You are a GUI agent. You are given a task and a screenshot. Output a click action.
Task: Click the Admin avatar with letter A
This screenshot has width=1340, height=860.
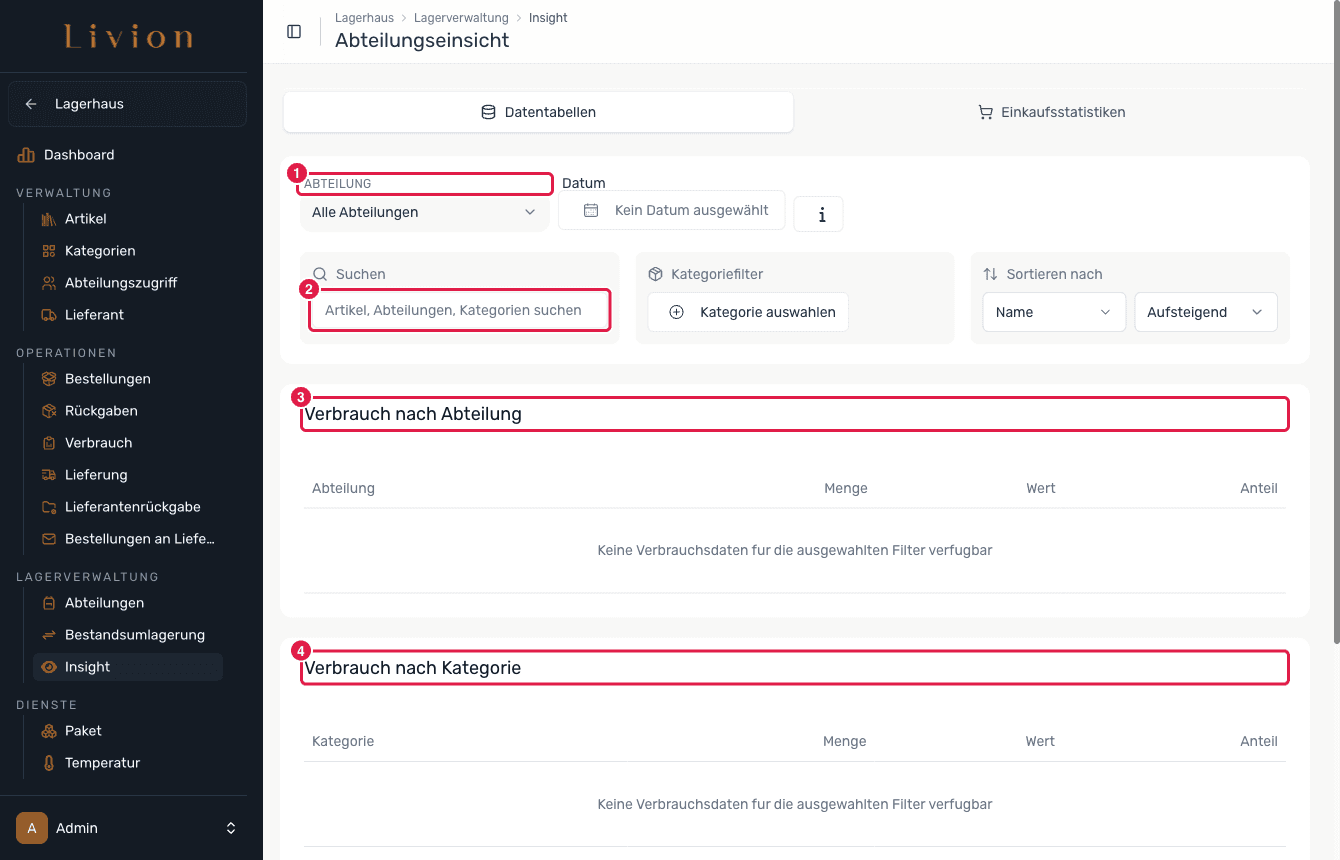coord(32,828)
